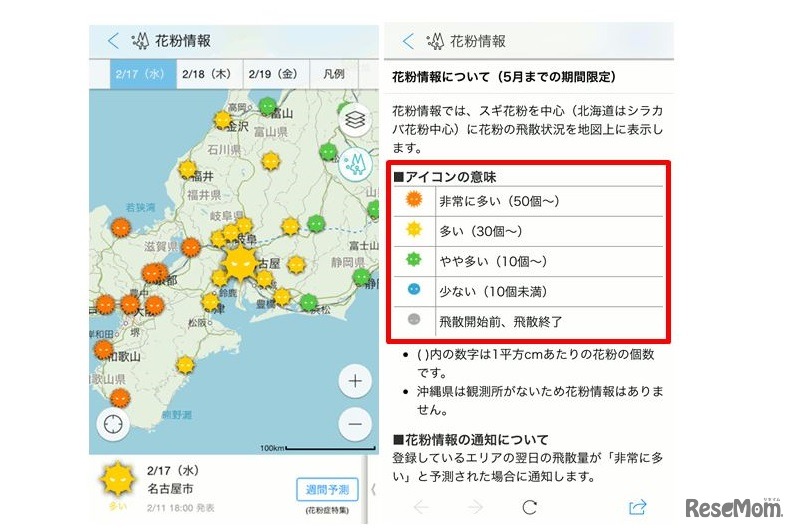Tap the yellow marker near 豊橋
The image size is (796, 531).
pos(282,297)
